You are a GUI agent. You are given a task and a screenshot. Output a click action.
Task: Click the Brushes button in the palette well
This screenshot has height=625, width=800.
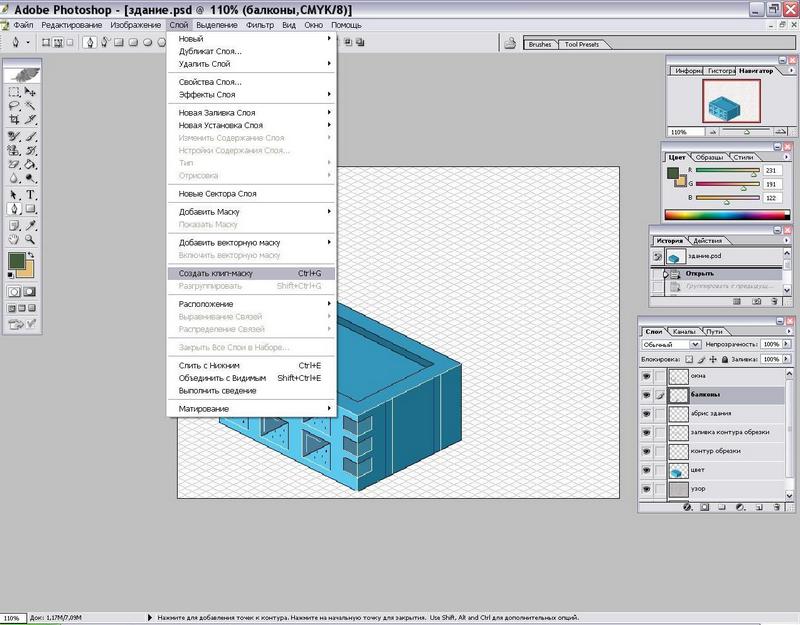539,44
